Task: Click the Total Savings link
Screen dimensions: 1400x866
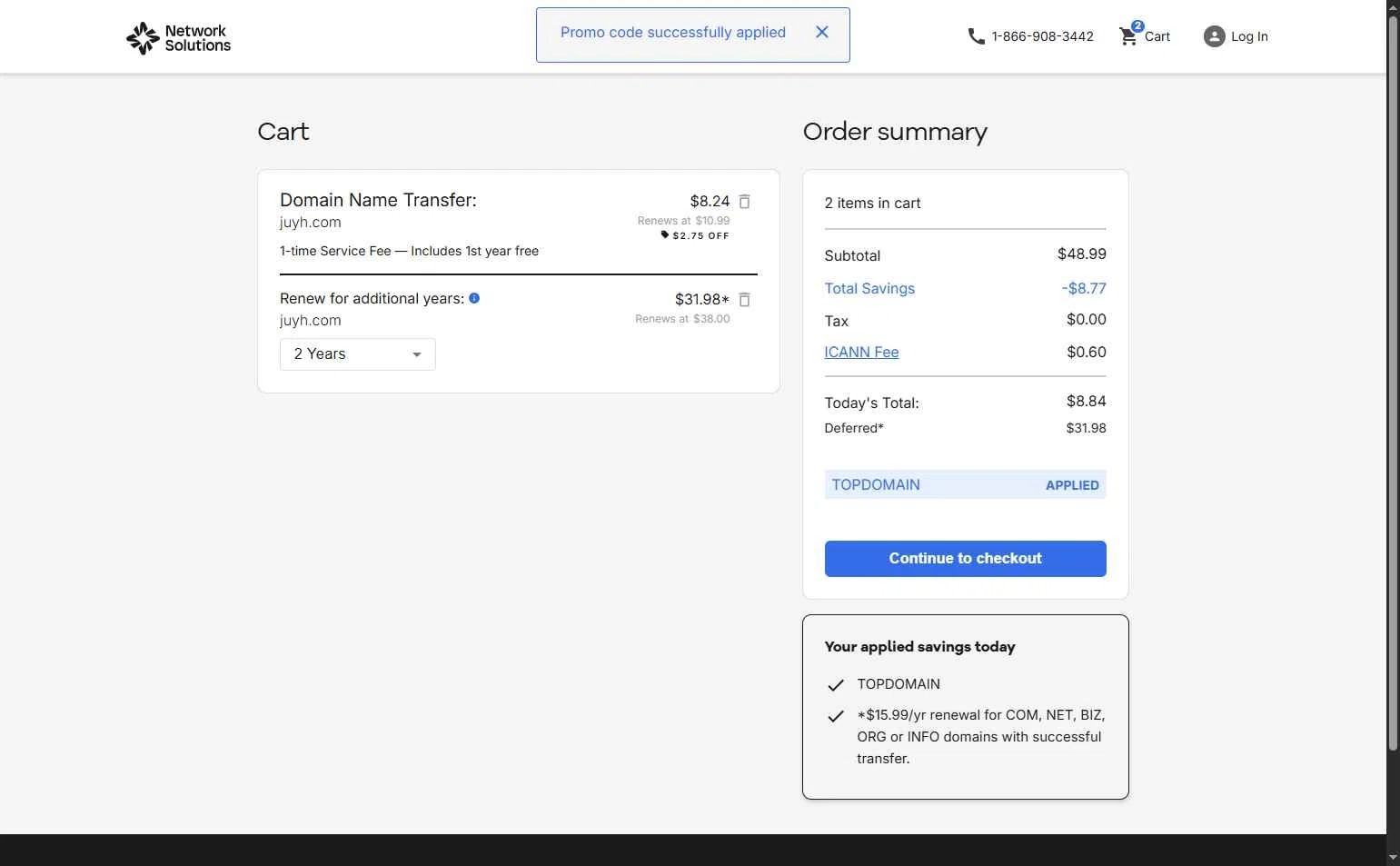Action: click(869, 289)
